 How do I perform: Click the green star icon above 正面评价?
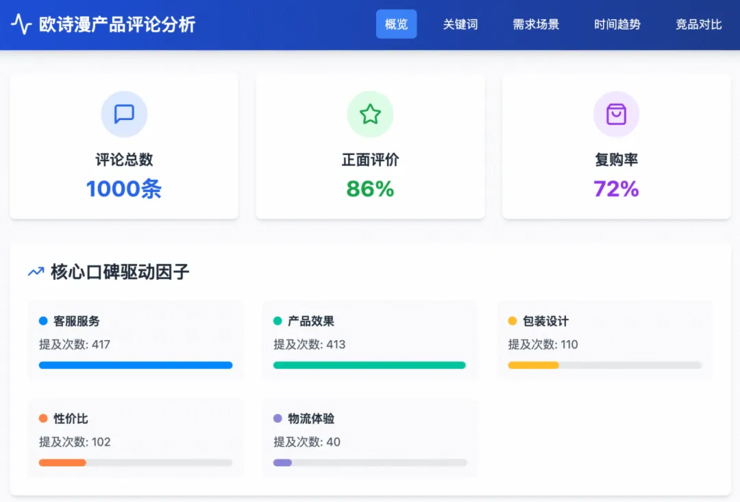pos(370,114)
